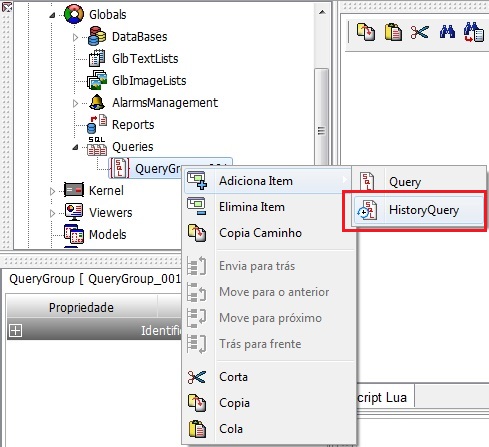Click the Cut scissors toolbar icon
This screenshot has width=489, height=447.
tap(419, 33)
